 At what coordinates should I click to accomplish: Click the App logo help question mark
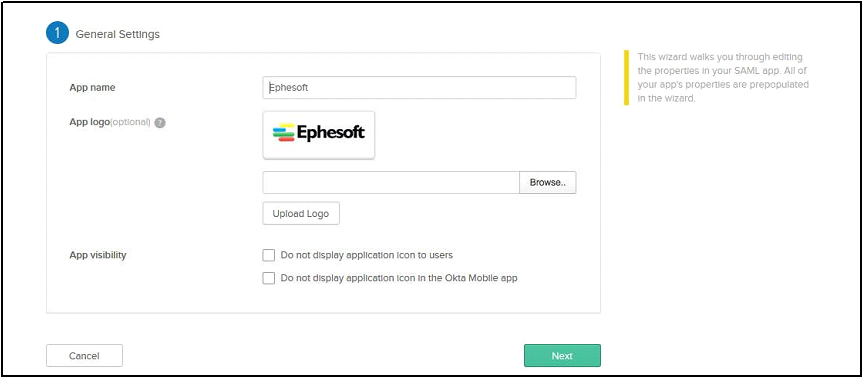(160, 123)
